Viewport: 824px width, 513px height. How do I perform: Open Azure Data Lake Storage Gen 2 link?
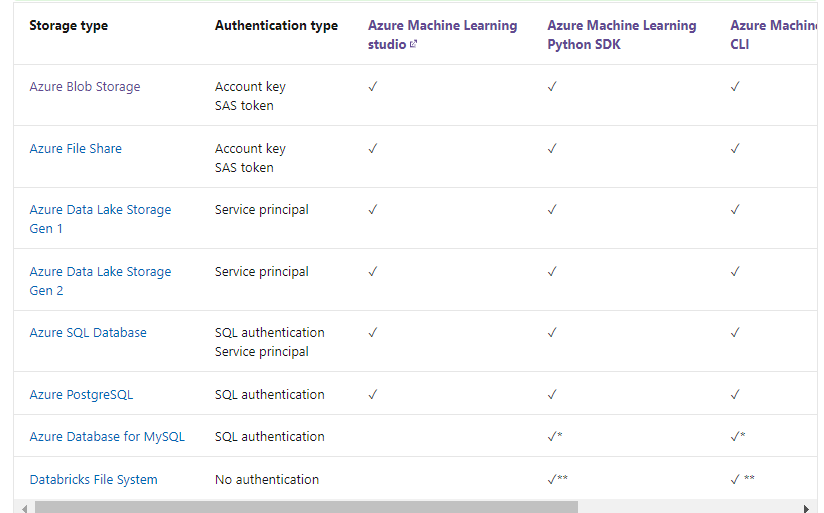point(100,272)
